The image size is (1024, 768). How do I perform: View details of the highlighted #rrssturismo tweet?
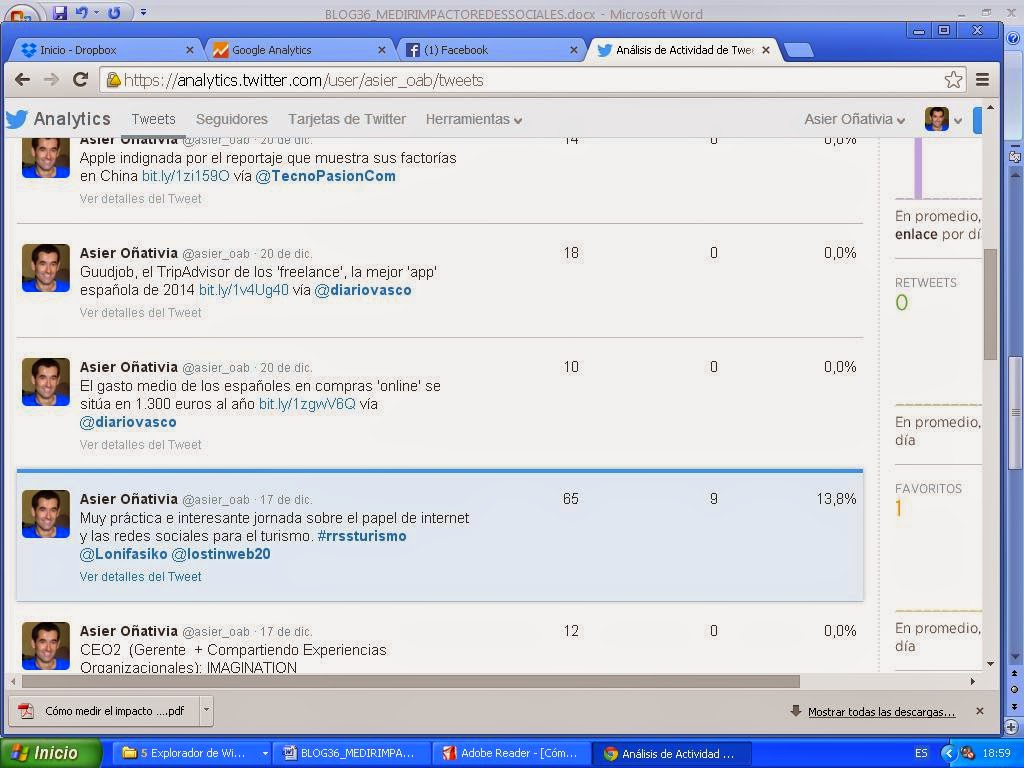point(140,577)
